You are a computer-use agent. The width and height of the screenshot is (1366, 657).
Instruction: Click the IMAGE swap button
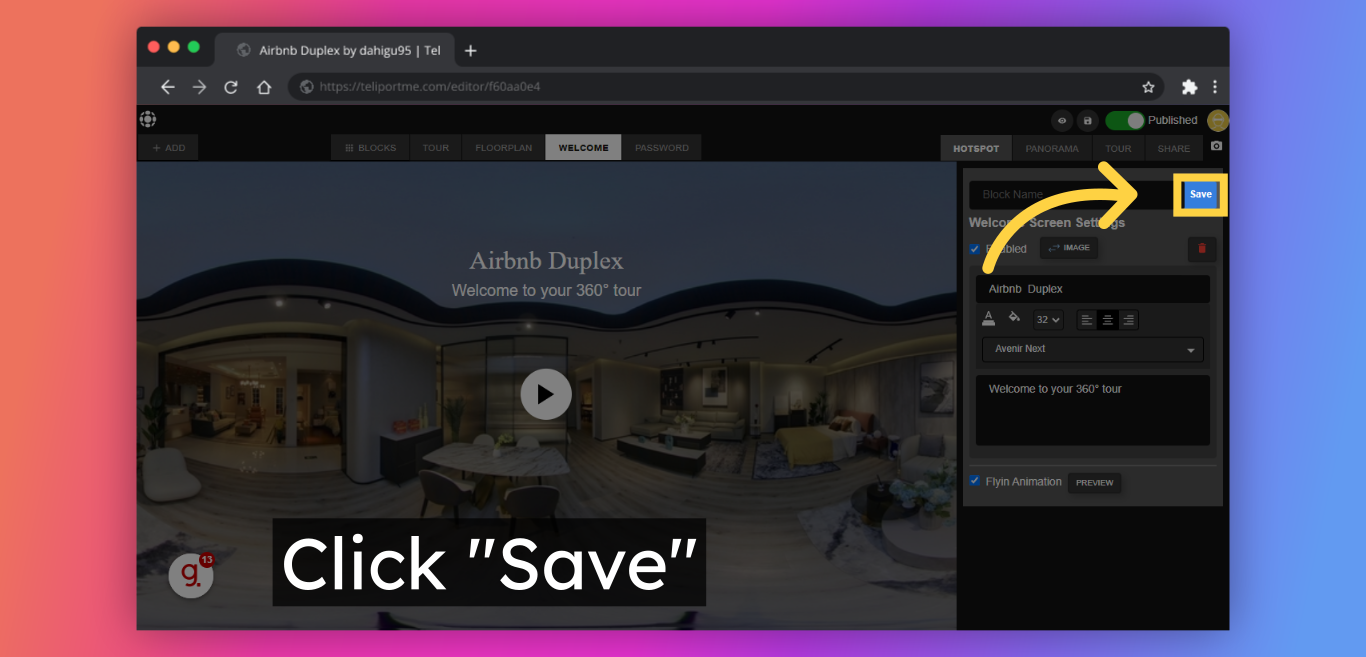pyautogui.click(x=1069, y=248)
